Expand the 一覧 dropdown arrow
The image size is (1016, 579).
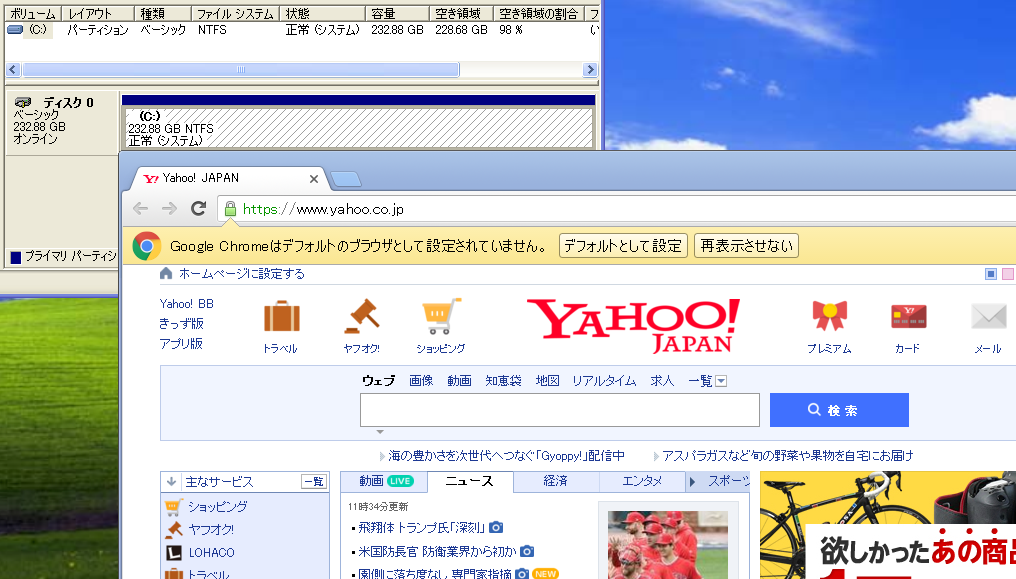pyautogui.click(x=721, y=381)
